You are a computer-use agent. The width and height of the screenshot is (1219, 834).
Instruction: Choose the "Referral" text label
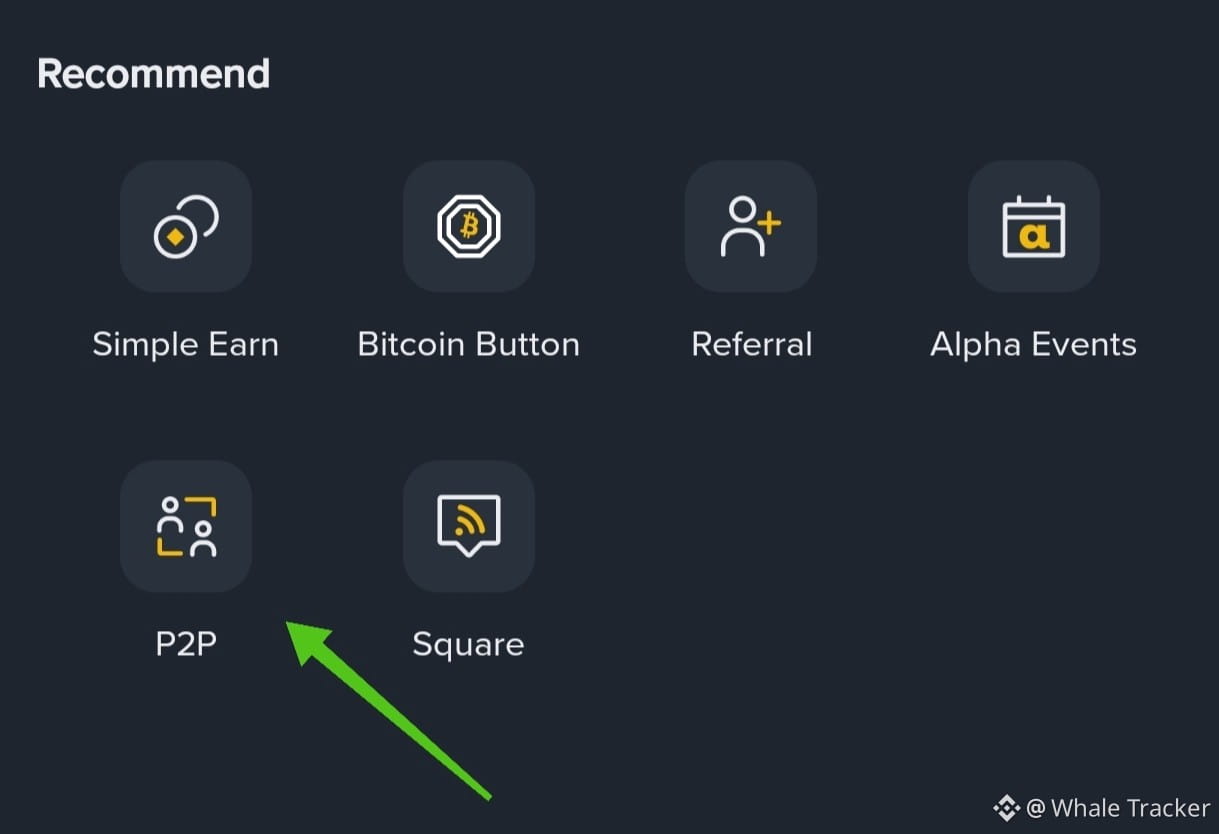[751, 345]
